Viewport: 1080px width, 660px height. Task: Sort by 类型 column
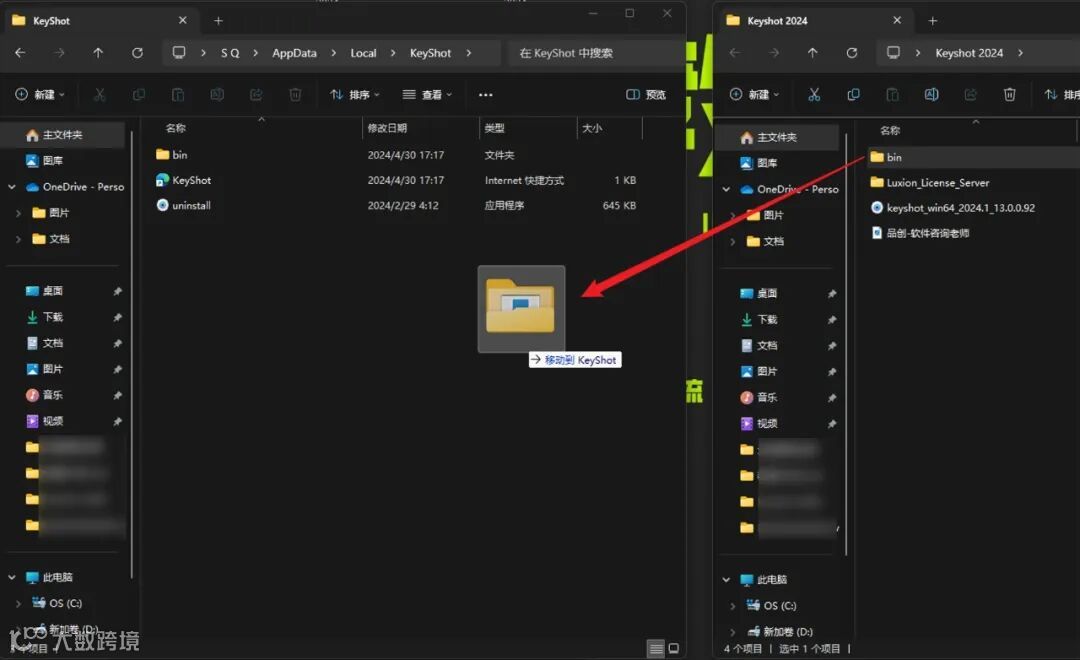coord(495,128)
